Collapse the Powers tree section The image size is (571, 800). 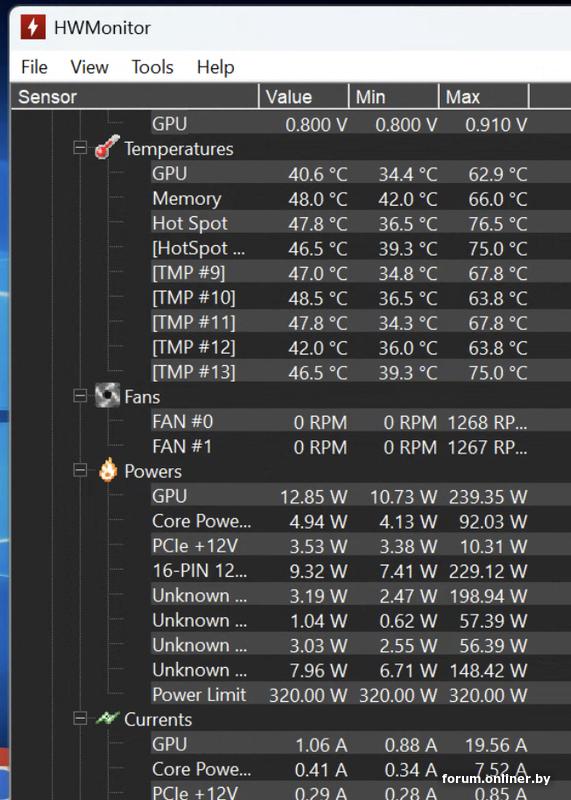80,470
